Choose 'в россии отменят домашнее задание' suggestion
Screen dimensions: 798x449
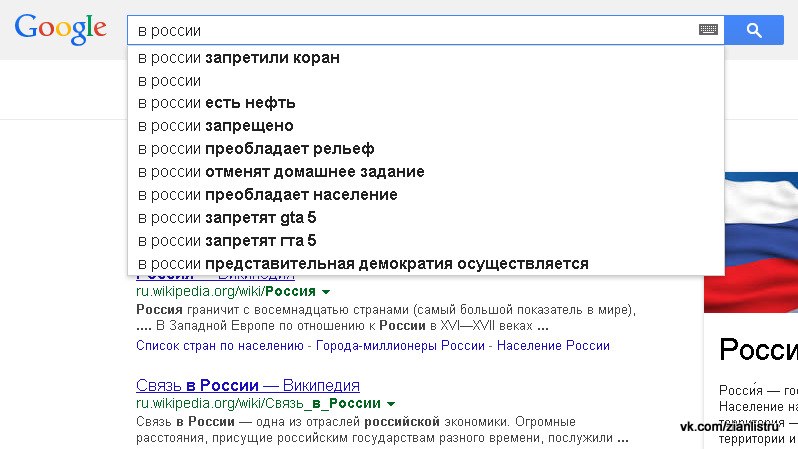pos(280,172)
